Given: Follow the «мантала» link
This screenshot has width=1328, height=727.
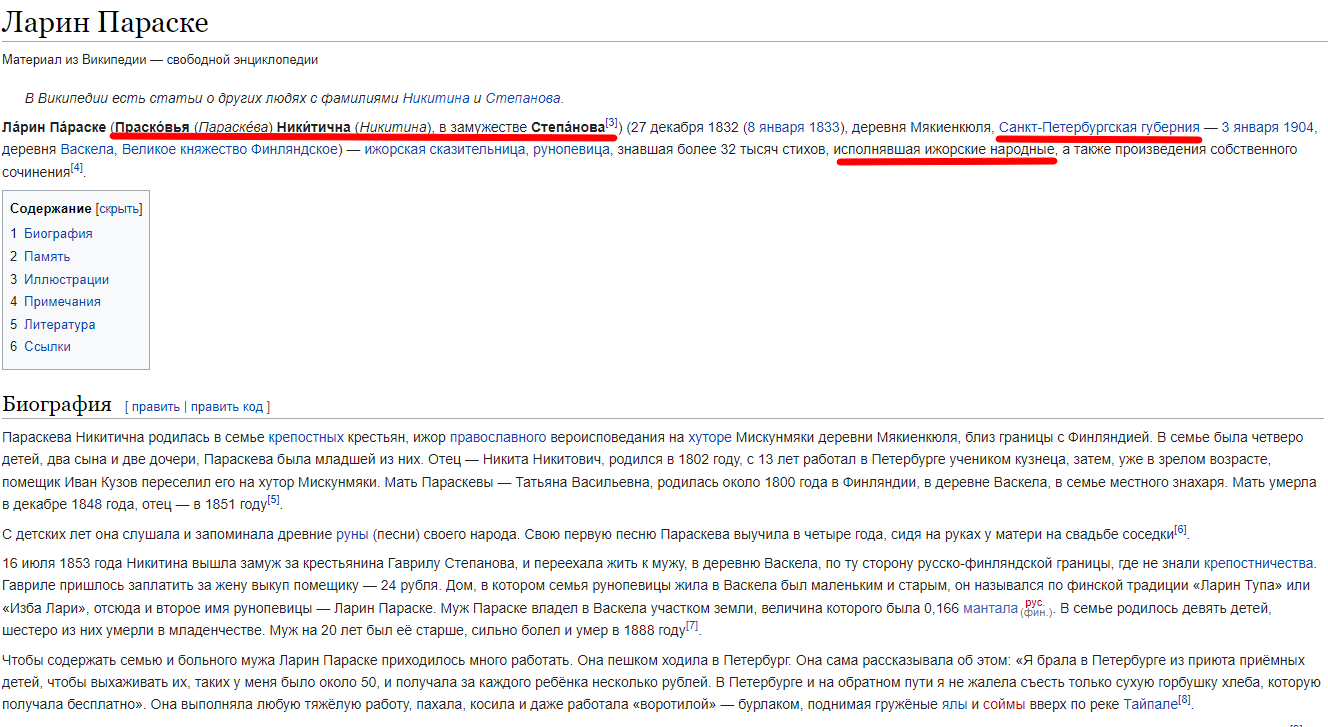Looking at the screenshot, I should pyautogui.click(x=989, y=607).
